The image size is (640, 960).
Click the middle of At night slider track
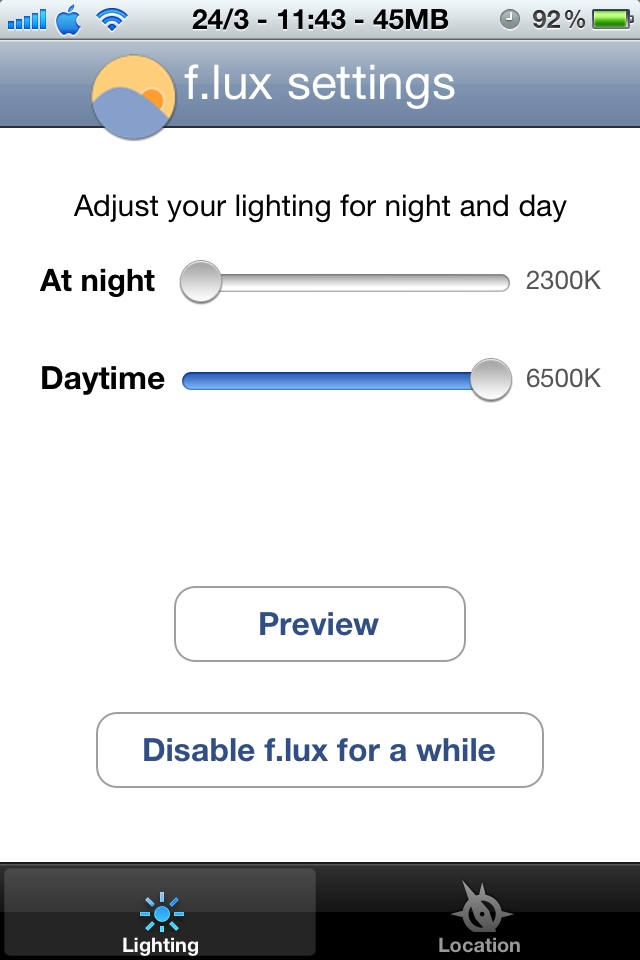[346, 282]
